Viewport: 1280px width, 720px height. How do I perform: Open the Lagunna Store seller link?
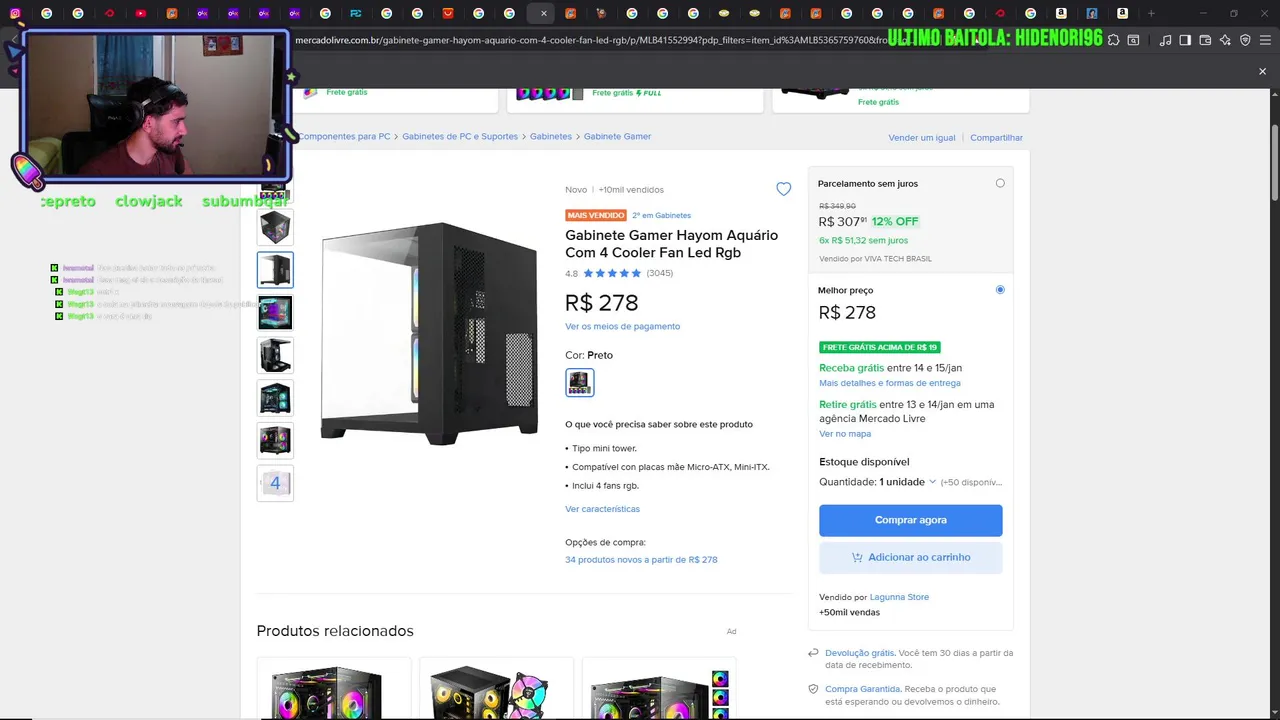pos(899,597)
